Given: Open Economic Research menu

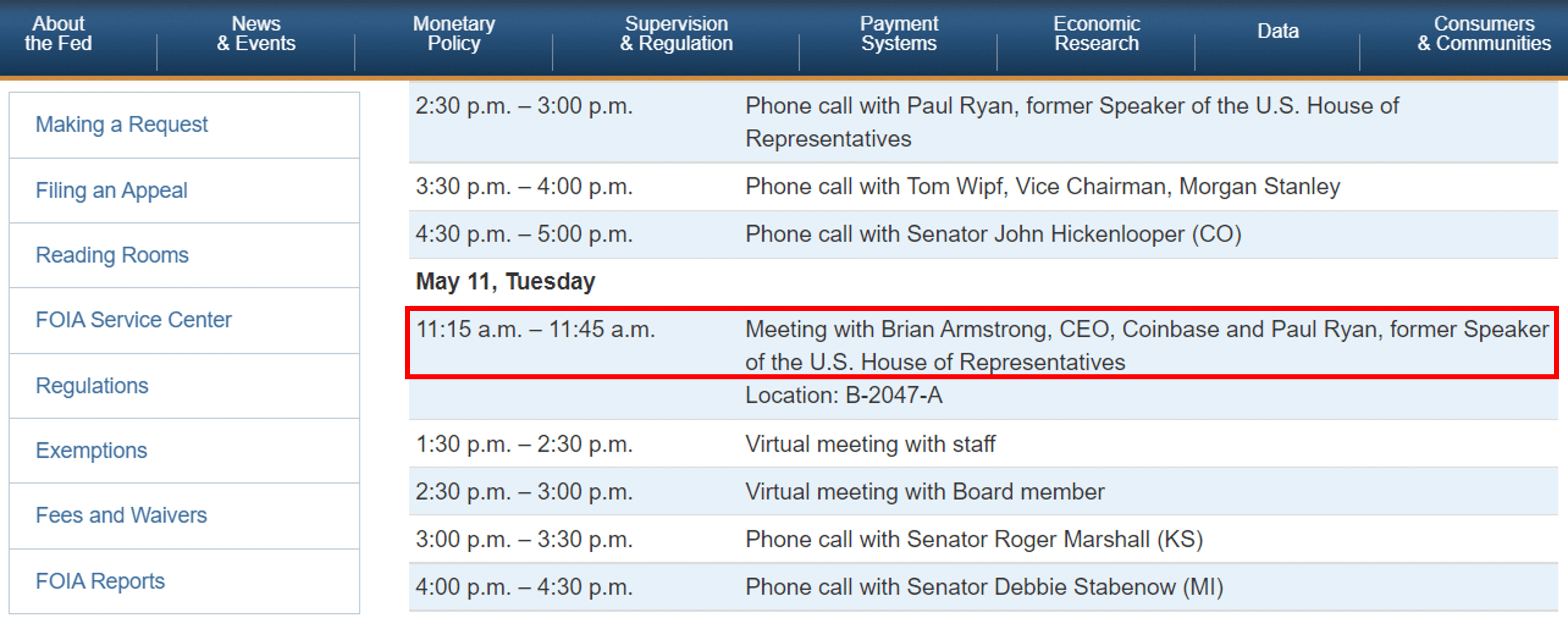Looking at the screenshot, I should 1096,34.
